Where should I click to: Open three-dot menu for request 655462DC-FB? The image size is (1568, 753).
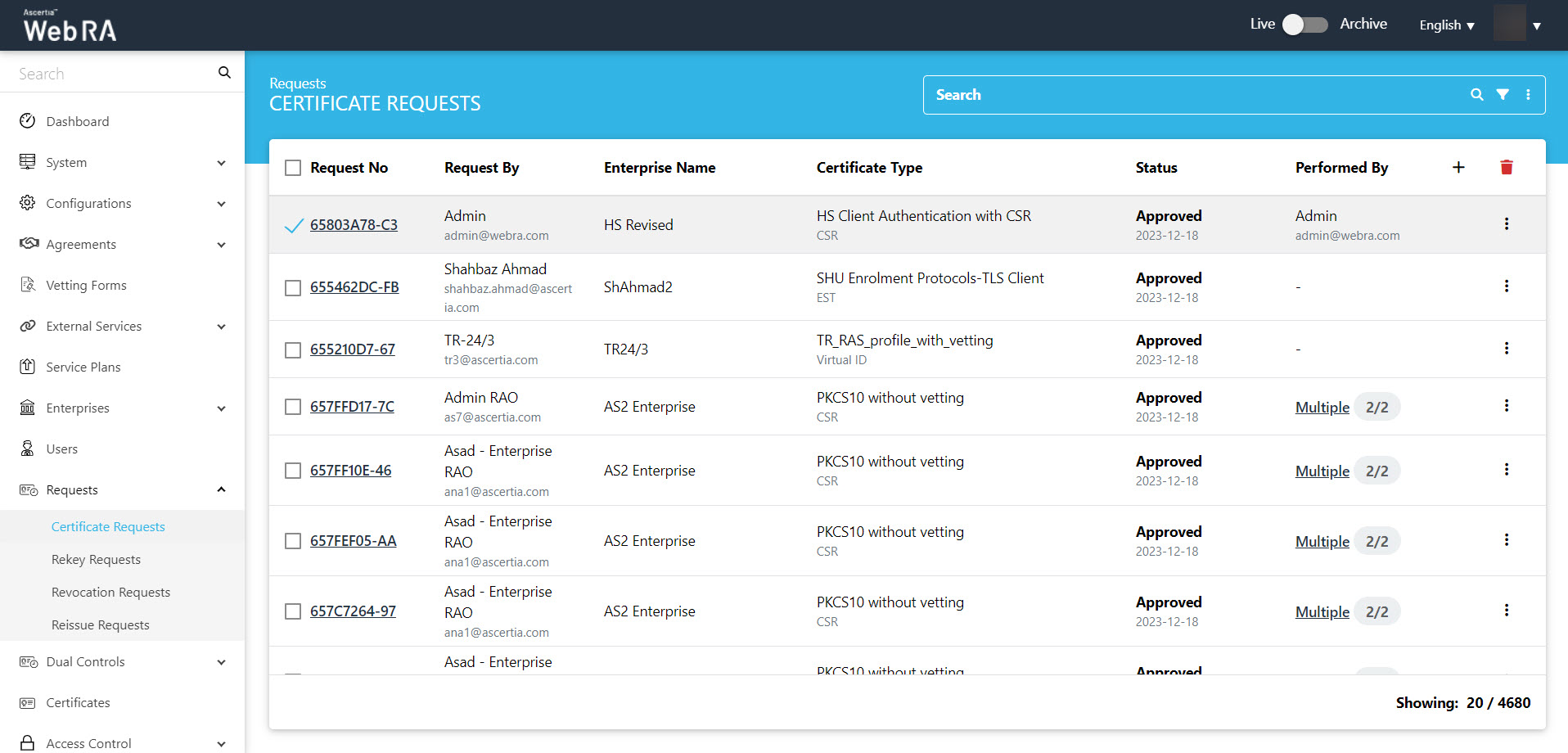coord(1506,286)
